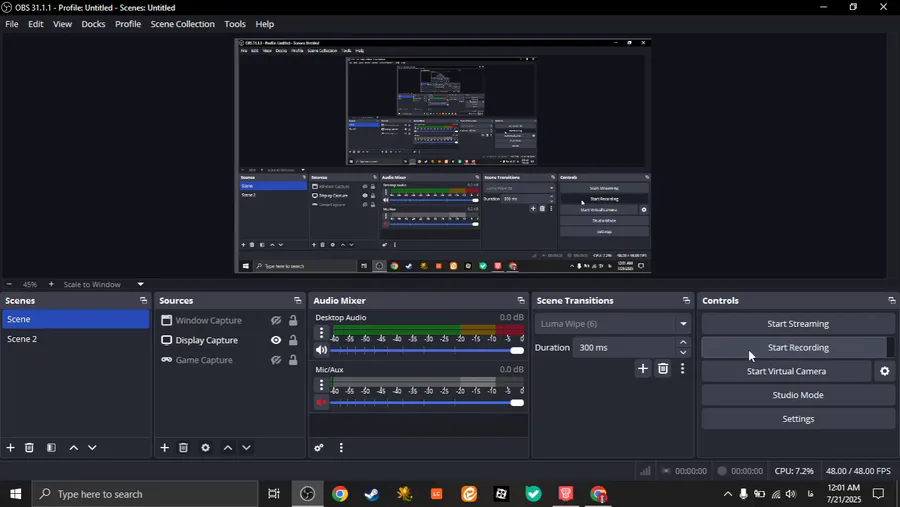Open scene filters icon in Scenes dock
This screenshot has width=900, height=507.
pyautogui.click(x=51, y=447)
